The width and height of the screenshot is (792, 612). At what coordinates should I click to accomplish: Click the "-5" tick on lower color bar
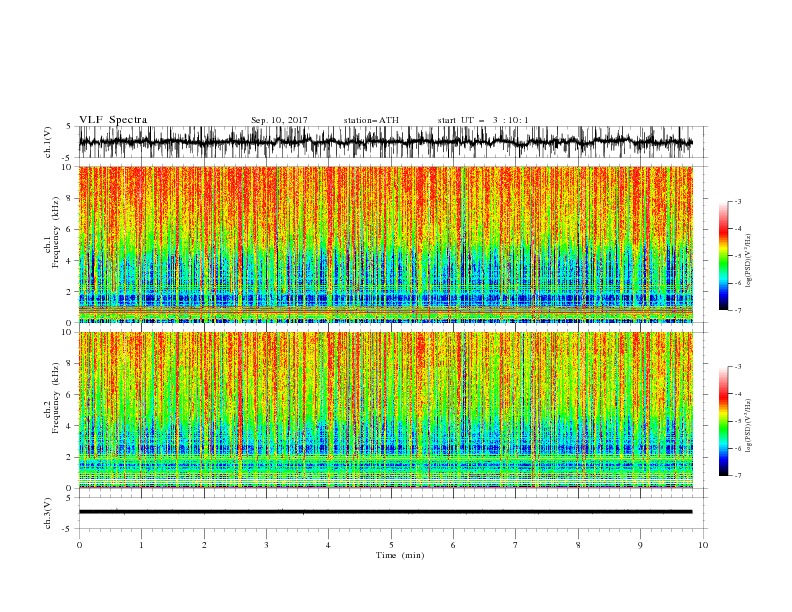pyautogui.click(x=738, y=421)
